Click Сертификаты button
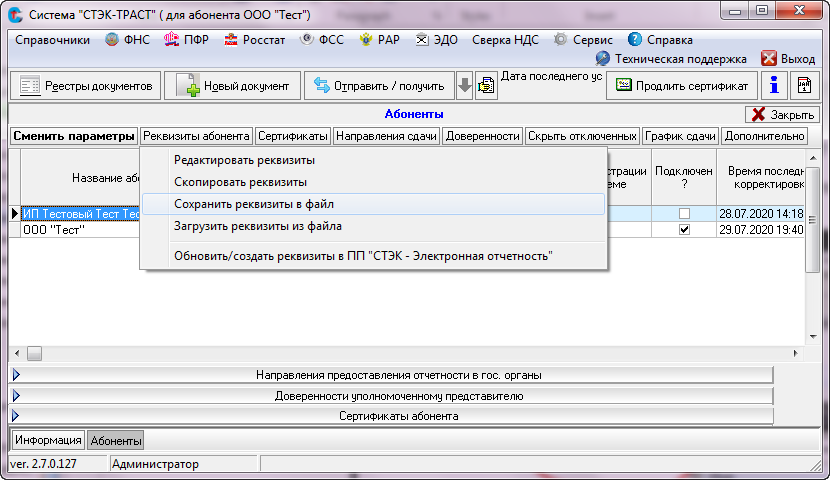The height and width of the screenshot is (480, 830). [293, 136]
